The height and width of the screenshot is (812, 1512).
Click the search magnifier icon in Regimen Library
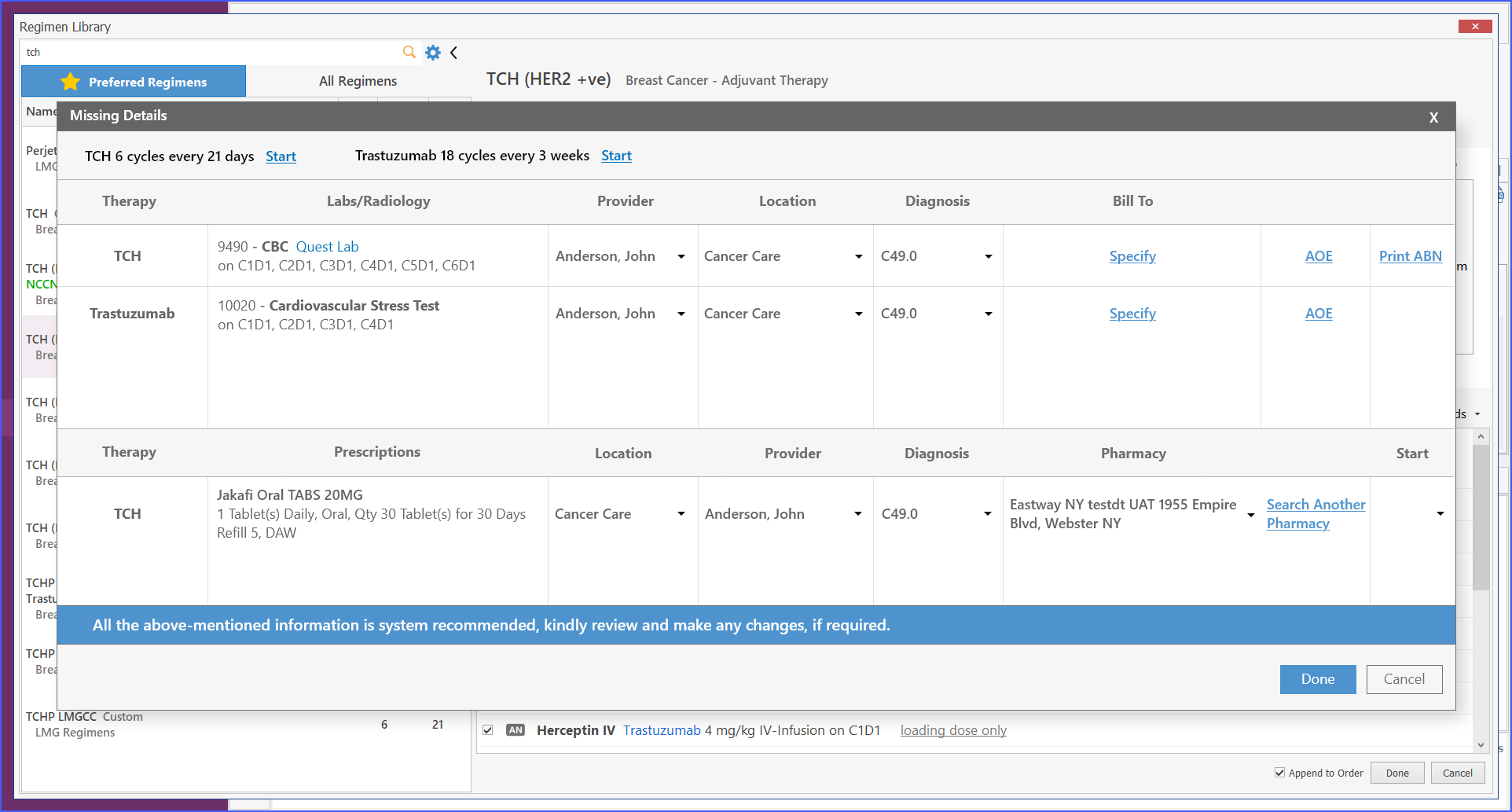tap(409, 52)
